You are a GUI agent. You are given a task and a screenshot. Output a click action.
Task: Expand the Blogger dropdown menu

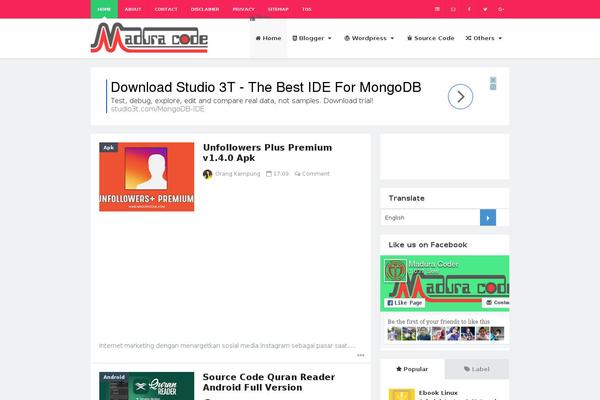coord(312,38)
